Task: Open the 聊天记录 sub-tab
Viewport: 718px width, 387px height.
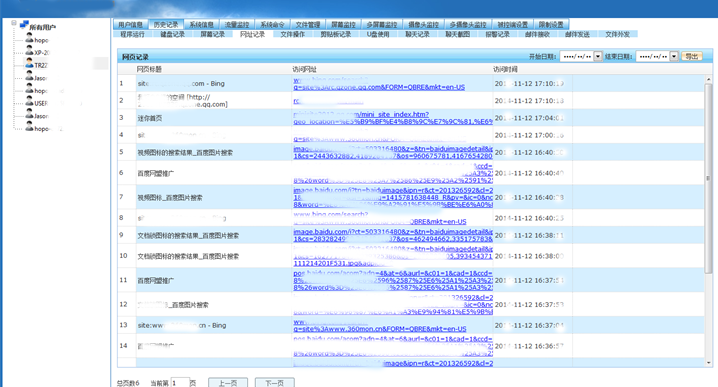Action: click(x=417, y=34)
